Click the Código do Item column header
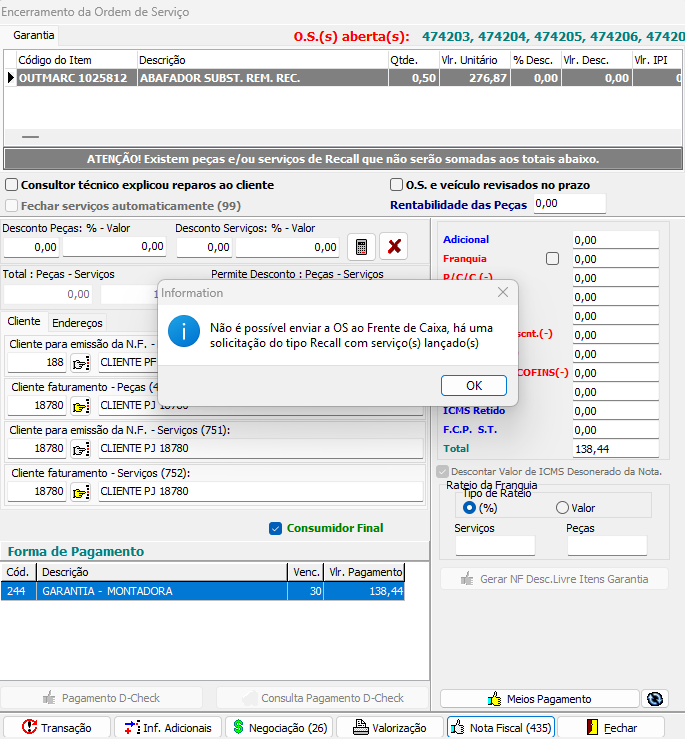 click(76, 60)
